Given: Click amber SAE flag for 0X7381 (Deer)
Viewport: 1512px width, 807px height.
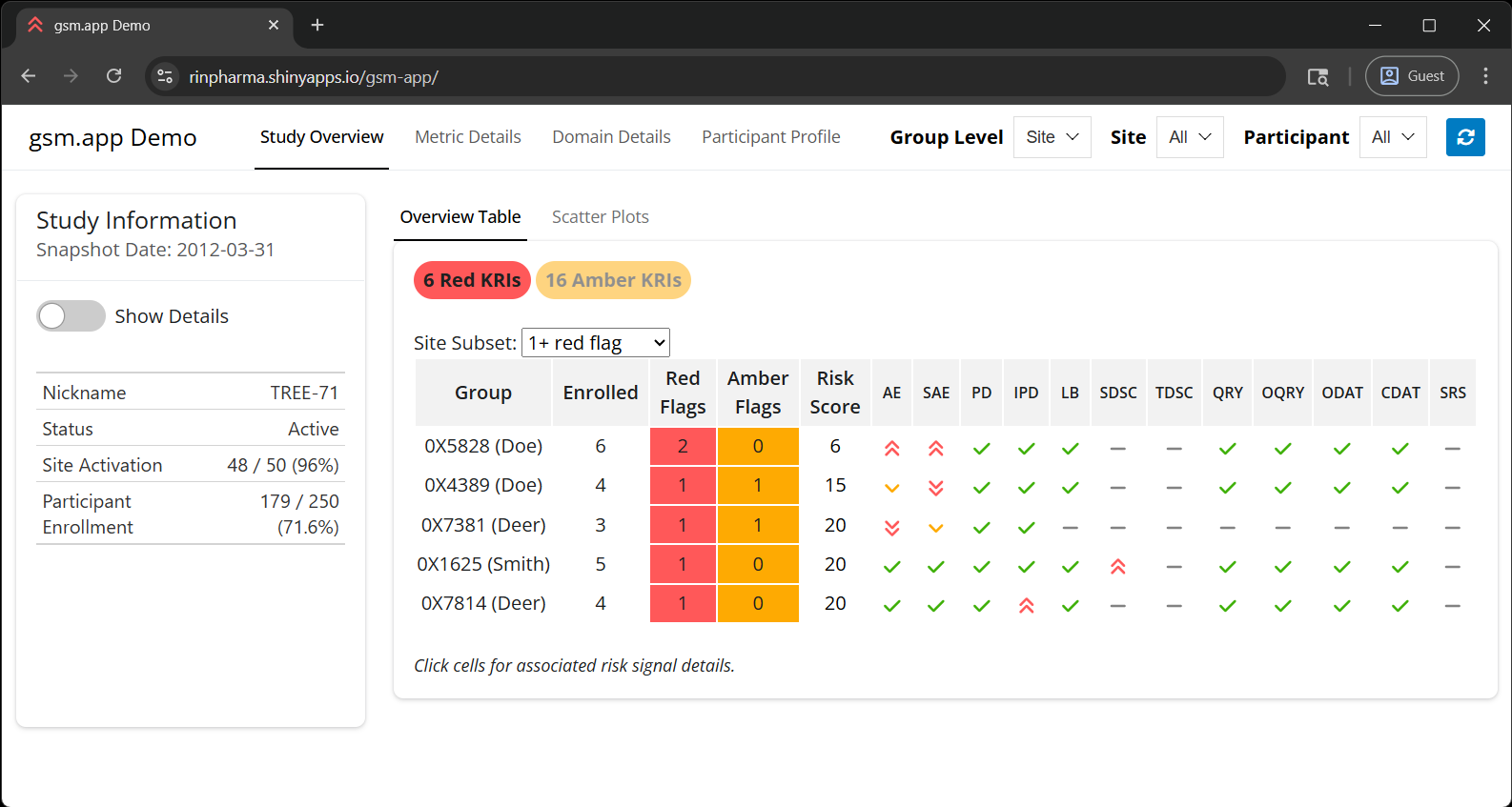Looking at the screenshot, I should pos(935,528).
